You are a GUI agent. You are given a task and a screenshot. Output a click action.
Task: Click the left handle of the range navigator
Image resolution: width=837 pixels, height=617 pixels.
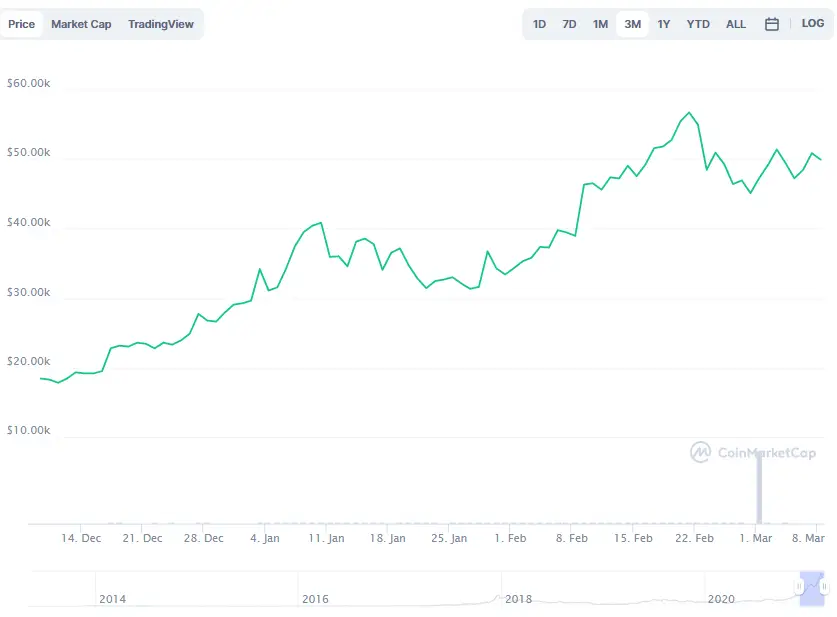tap(799, 587)
